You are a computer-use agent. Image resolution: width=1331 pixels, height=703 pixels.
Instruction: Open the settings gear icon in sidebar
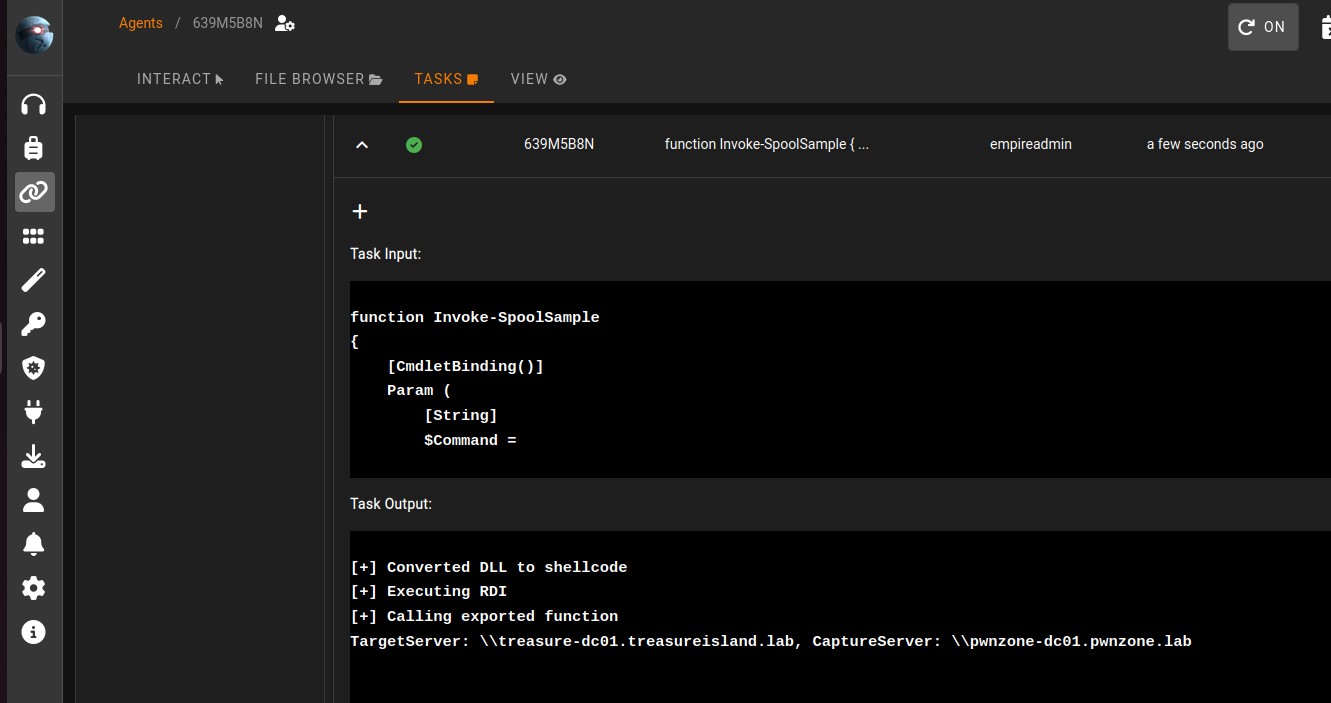34,588
